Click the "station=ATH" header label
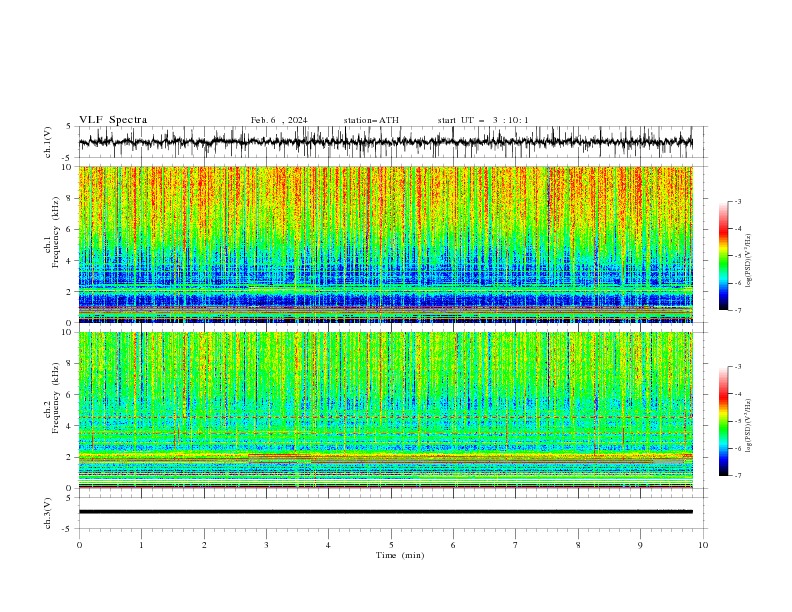This screenshot has height=612, width=792. click(x=371, y=120)
